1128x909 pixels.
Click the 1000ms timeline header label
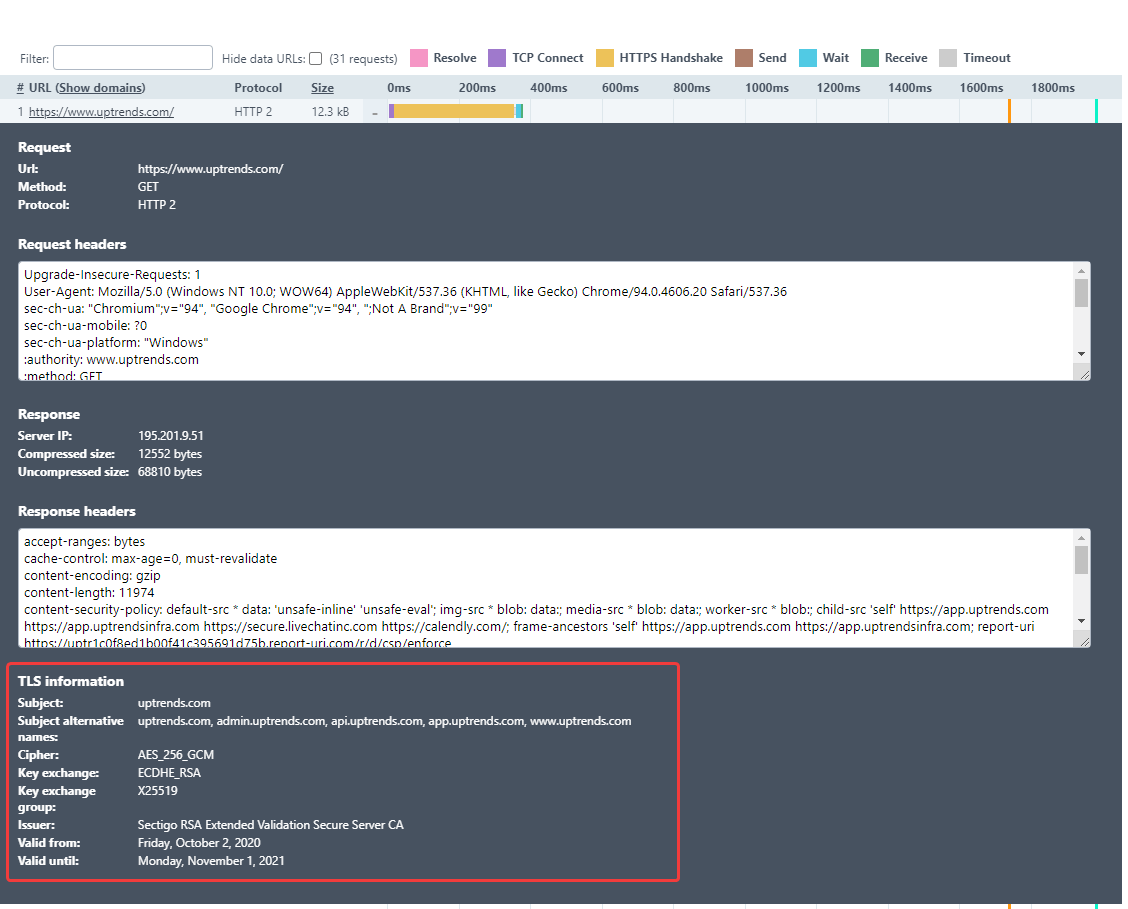(767, 88)
